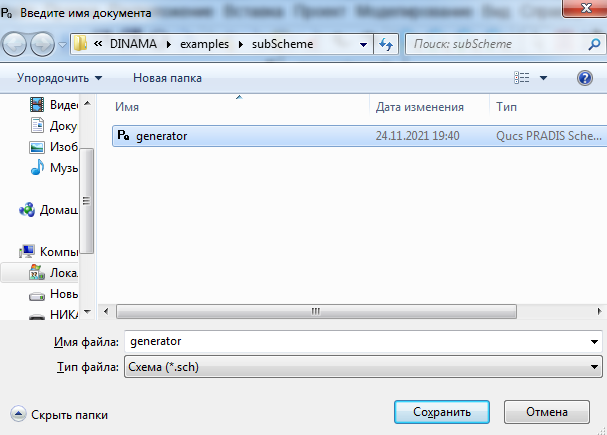Image resolution: width=607 pixels, height=435 pixels.
Task: Click the Музыка music library icon
Action: (x=38, y=168)
